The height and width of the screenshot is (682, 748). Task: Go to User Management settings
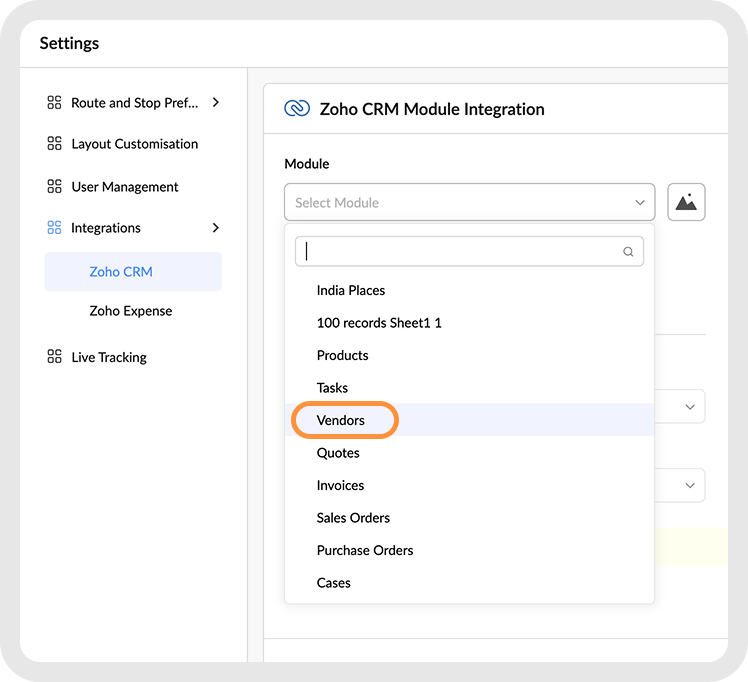pos(125,187)
